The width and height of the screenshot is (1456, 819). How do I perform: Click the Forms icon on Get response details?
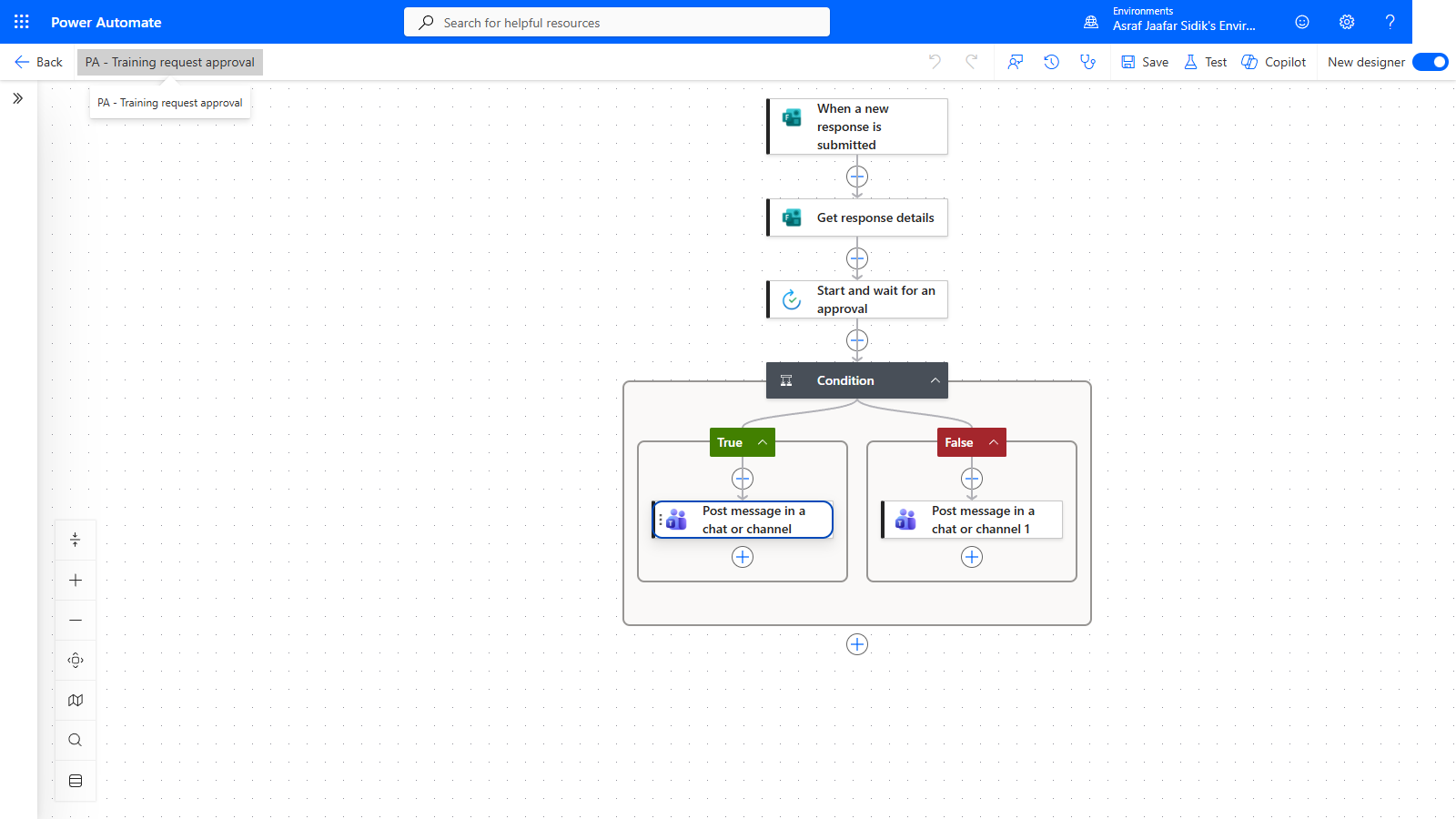click(x=792, y=217)
